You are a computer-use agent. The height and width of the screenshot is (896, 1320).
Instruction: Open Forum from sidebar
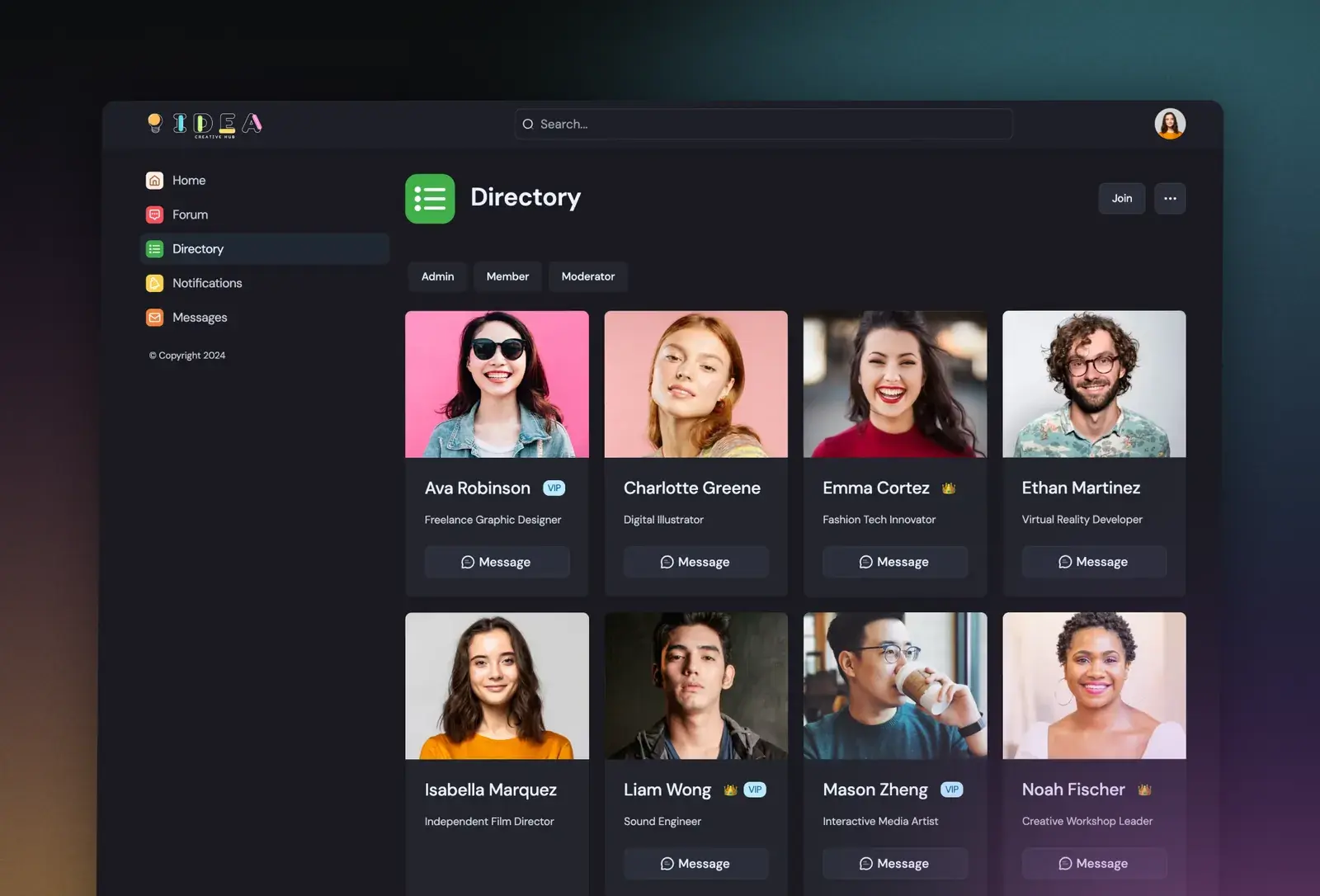[x=264, y=215]
